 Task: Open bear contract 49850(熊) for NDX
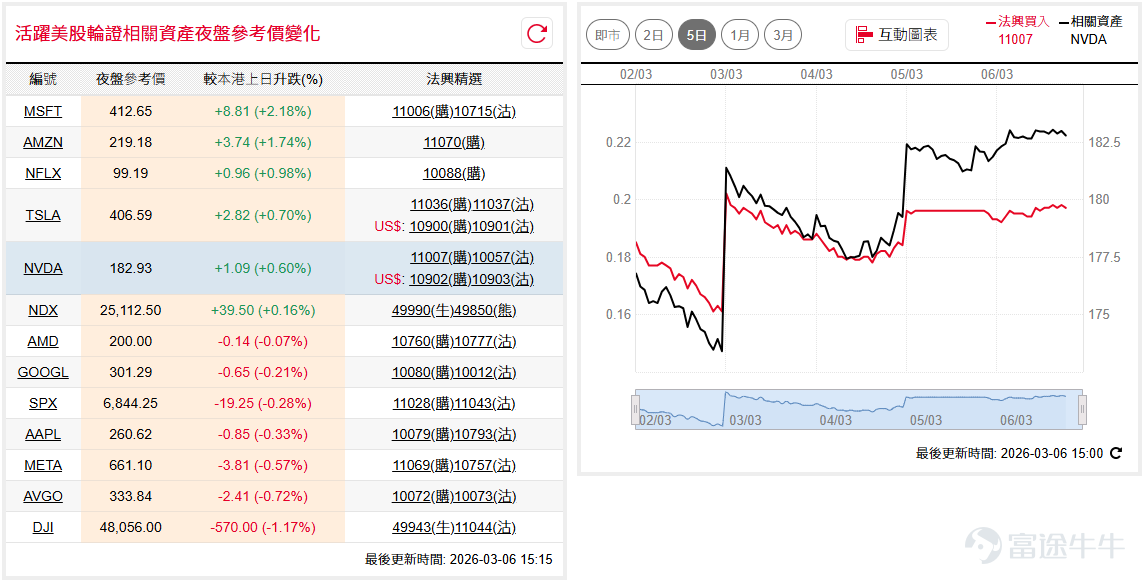coord(486,310)
